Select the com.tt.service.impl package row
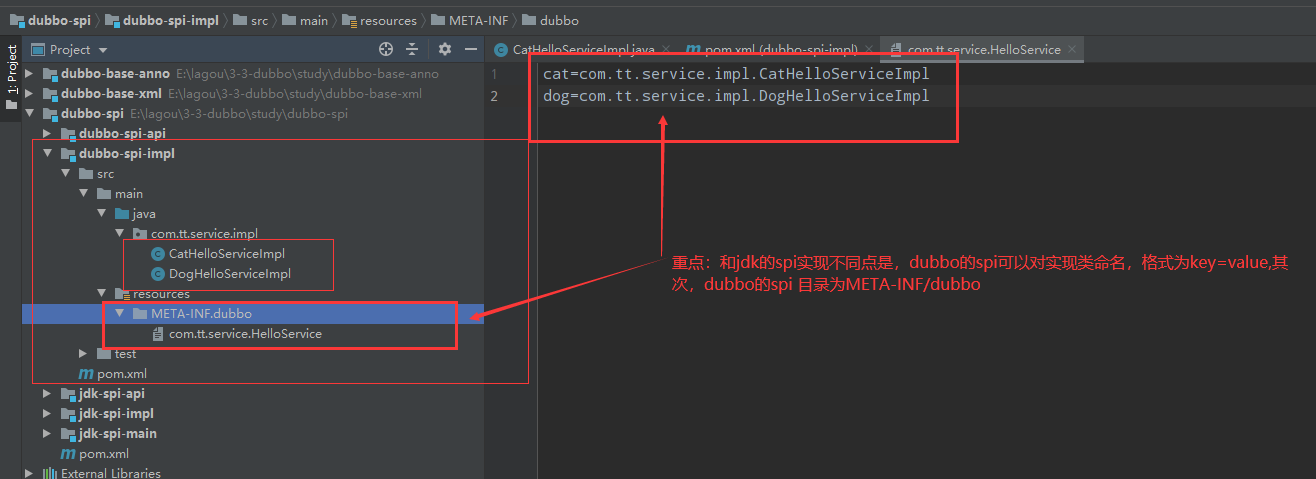1316x479 pixels. [x=253, y=234]
